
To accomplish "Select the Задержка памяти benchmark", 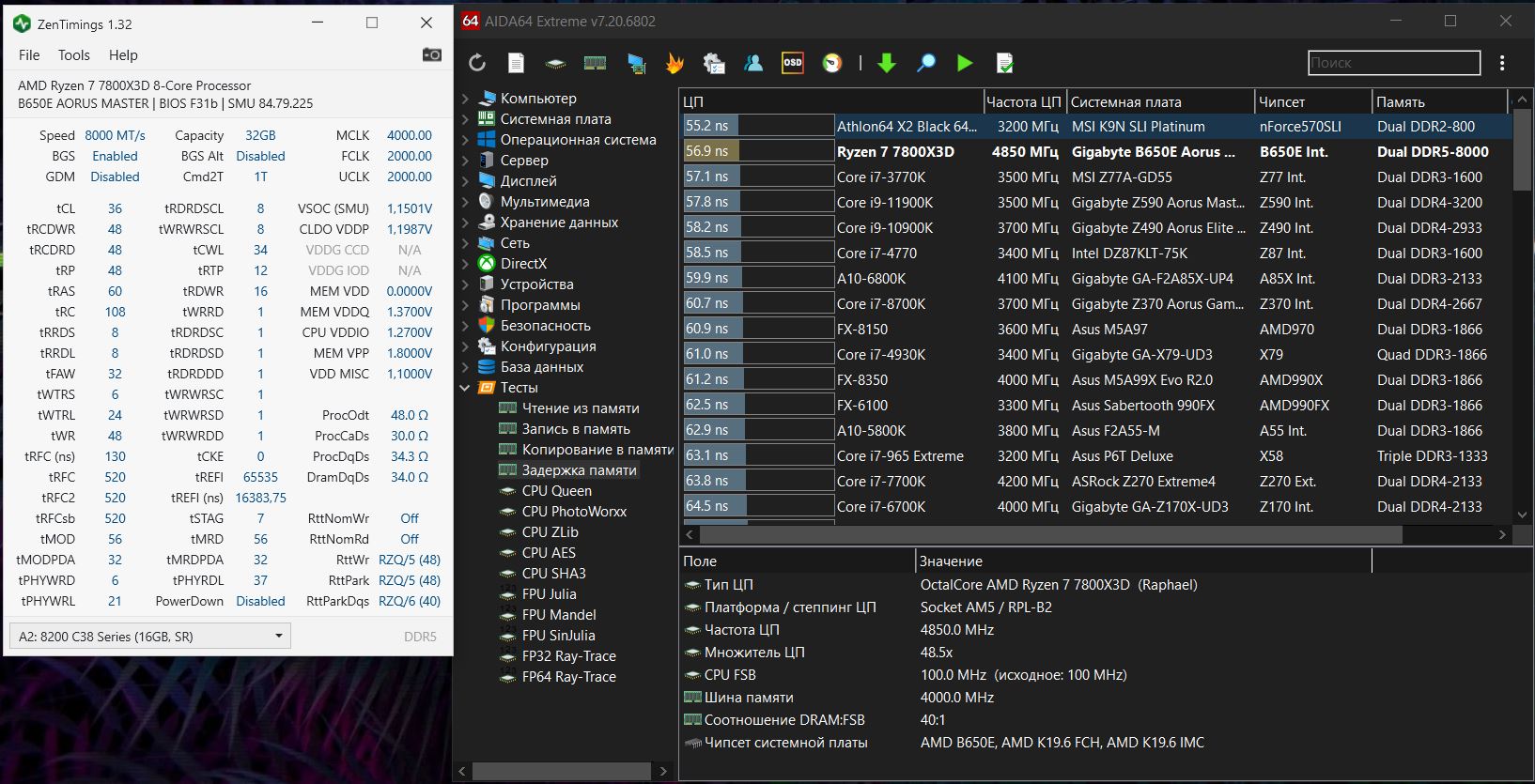I will [580, 469].
